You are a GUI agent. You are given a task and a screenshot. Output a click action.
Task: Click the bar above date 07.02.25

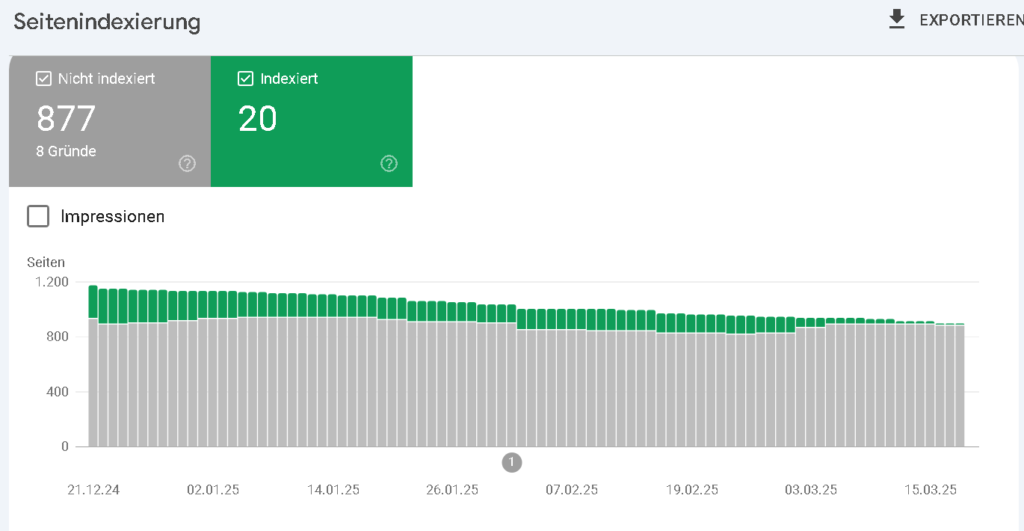pyautogui.click(x=571, y=378)
